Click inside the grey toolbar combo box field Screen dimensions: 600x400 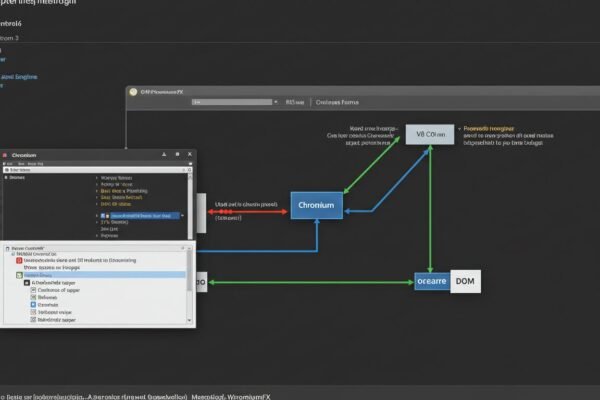click(x=232, y=102)
